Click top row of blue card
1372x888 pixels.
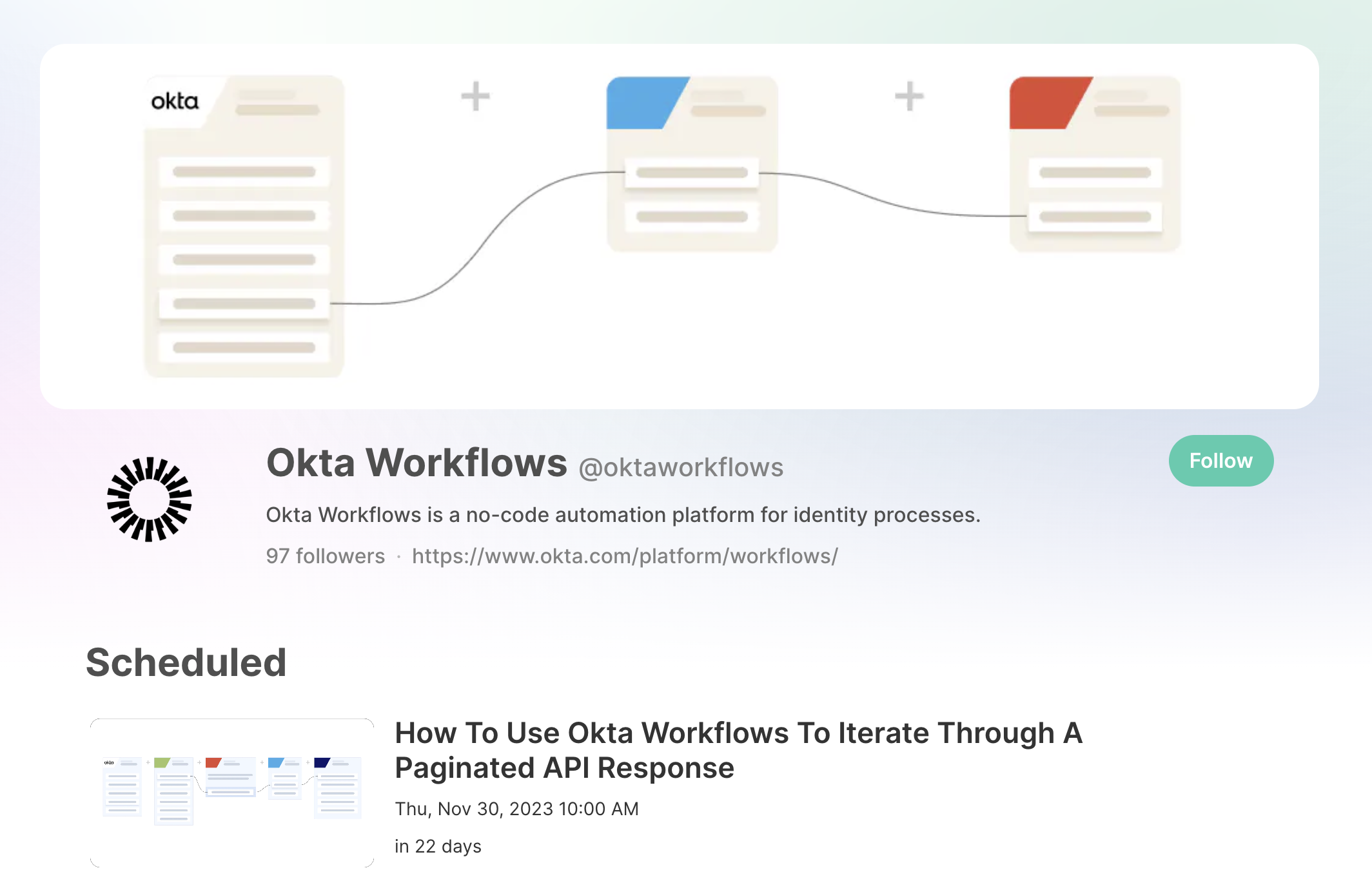pyautogui.click(x=691, y=173)
